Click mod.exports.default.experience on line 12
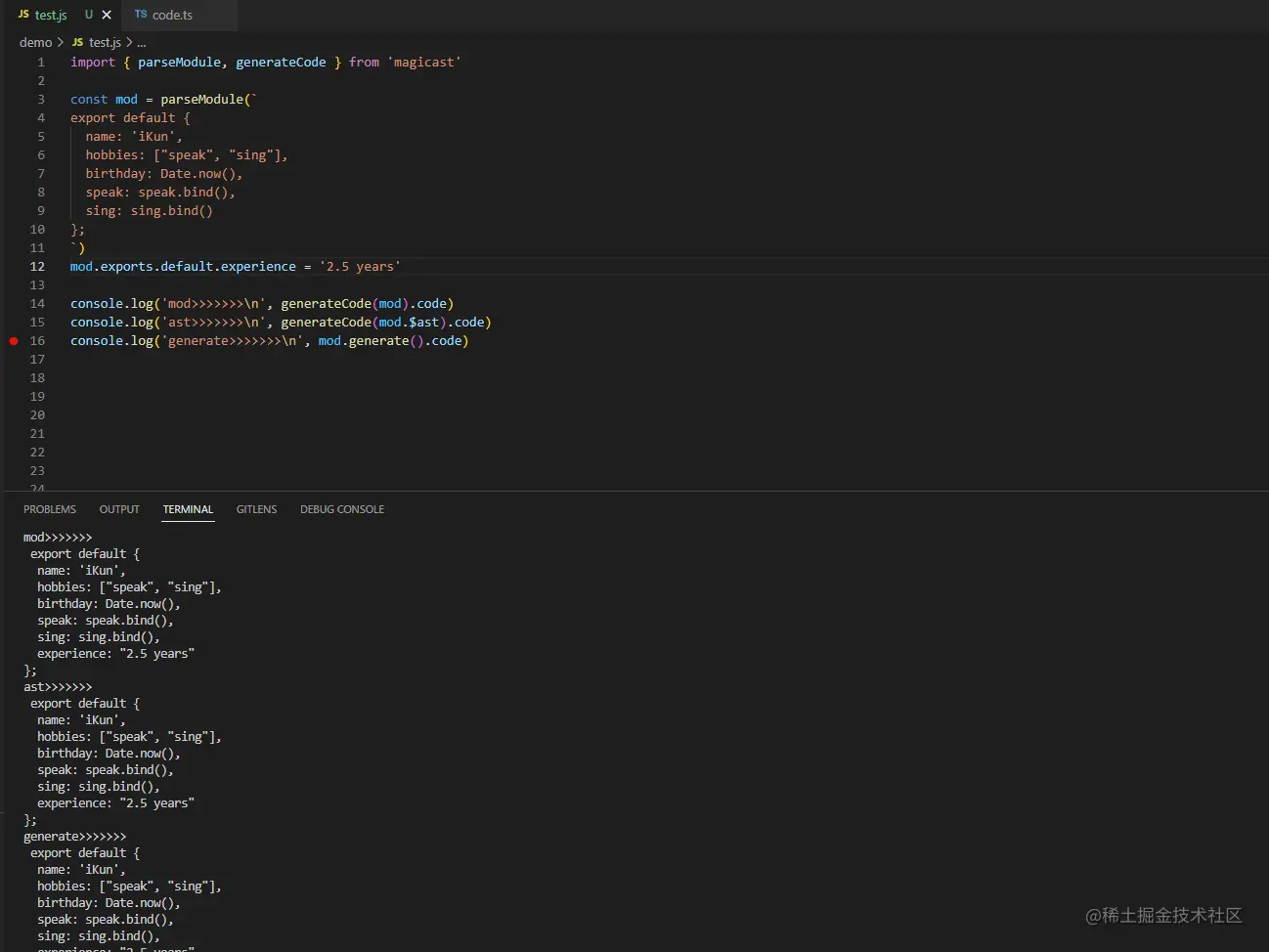The image size is (1269, 952). (x=183, y=267)
